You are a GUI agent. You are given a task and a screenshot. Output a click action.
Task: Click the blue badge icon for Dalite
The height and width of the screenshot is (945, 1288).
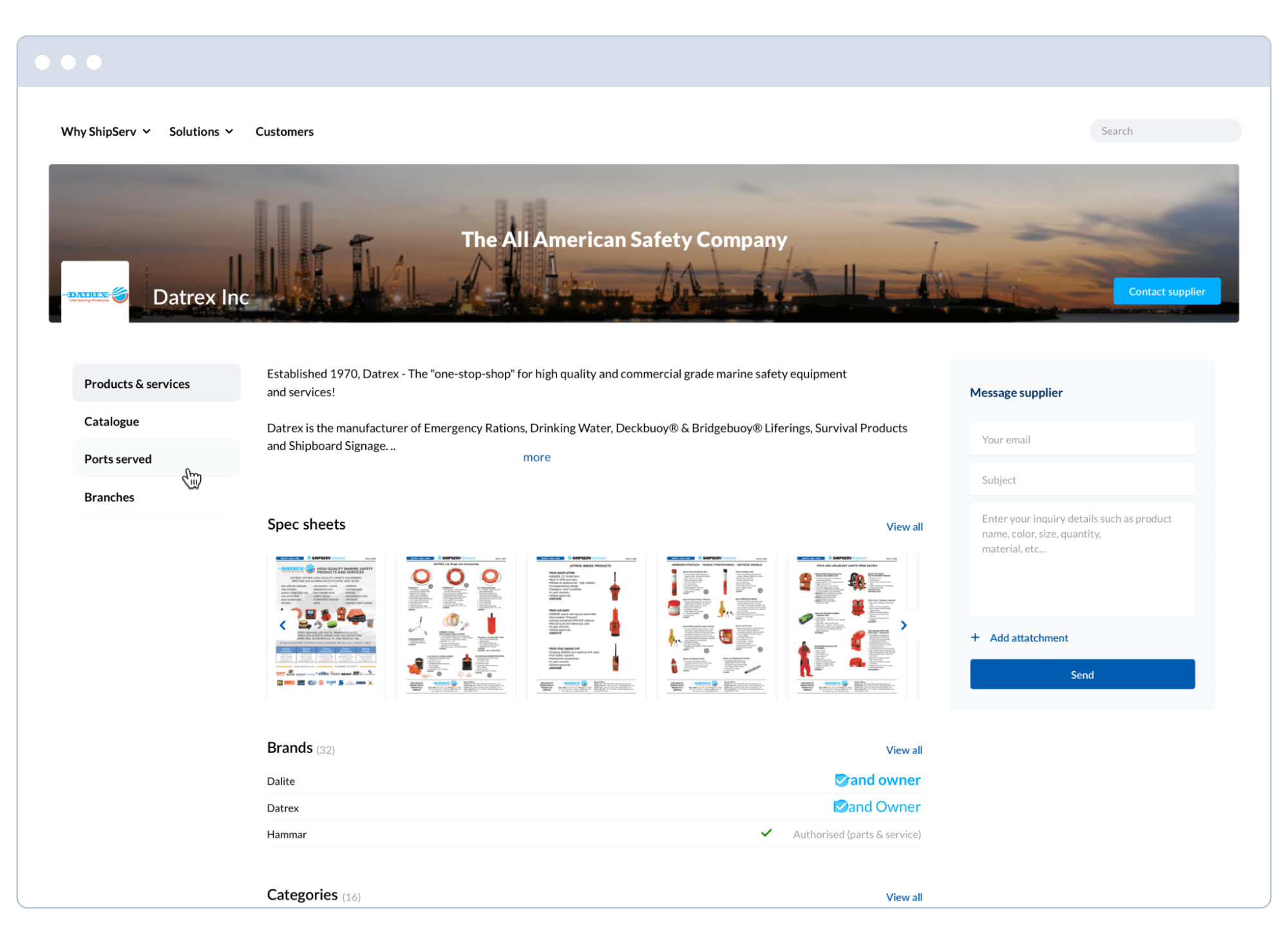841,780
